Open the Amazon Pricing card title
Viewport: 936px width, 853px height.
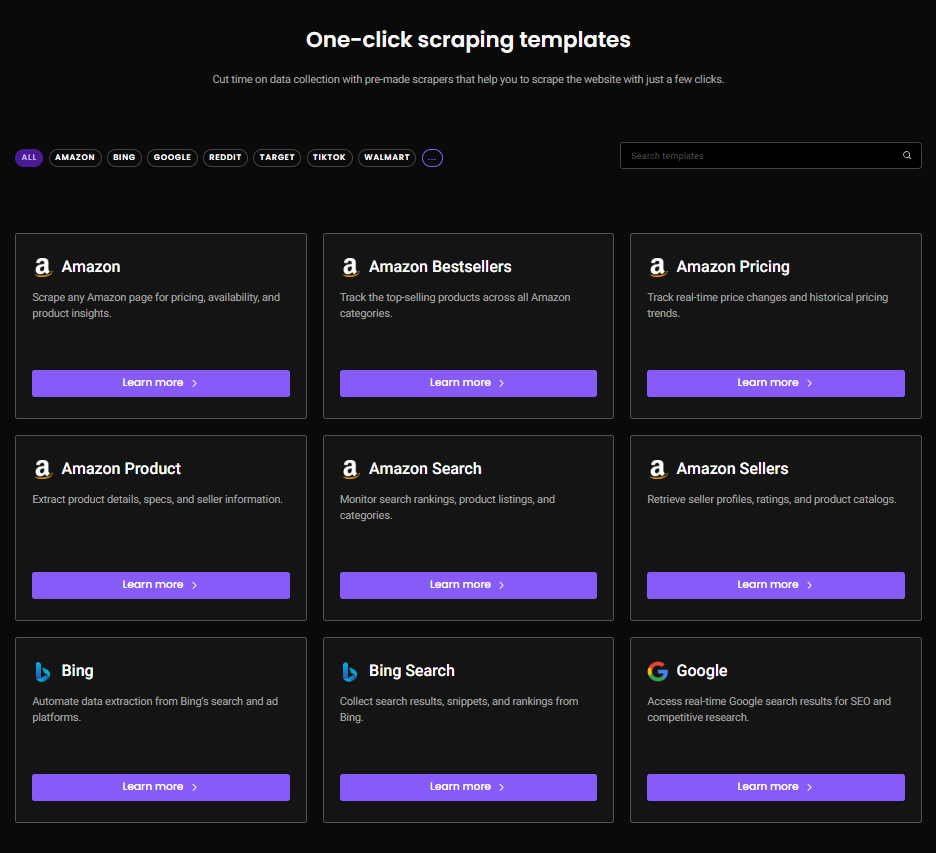click(x=733, y=267)
